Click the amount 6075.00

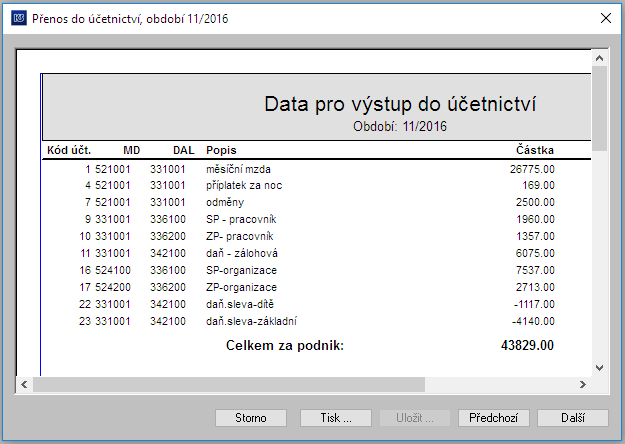(x=535, y=253)
